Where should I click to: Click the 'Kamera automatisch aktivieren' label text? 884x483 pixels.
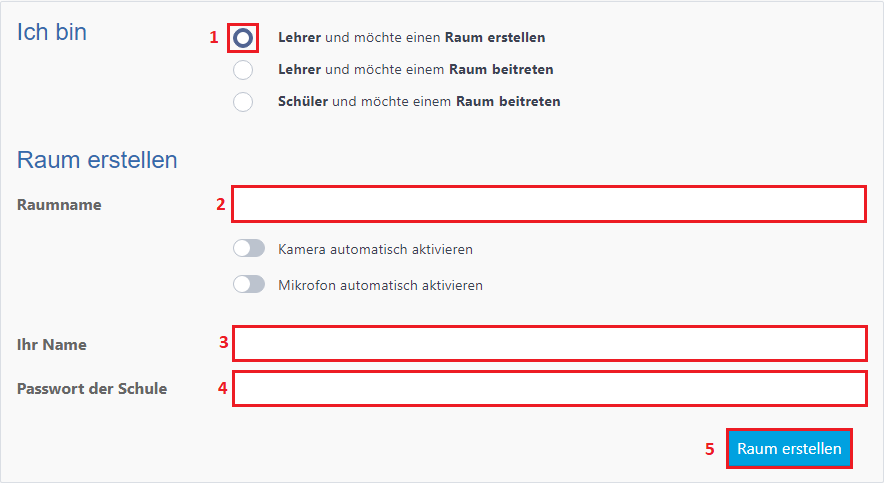[375, 249]
